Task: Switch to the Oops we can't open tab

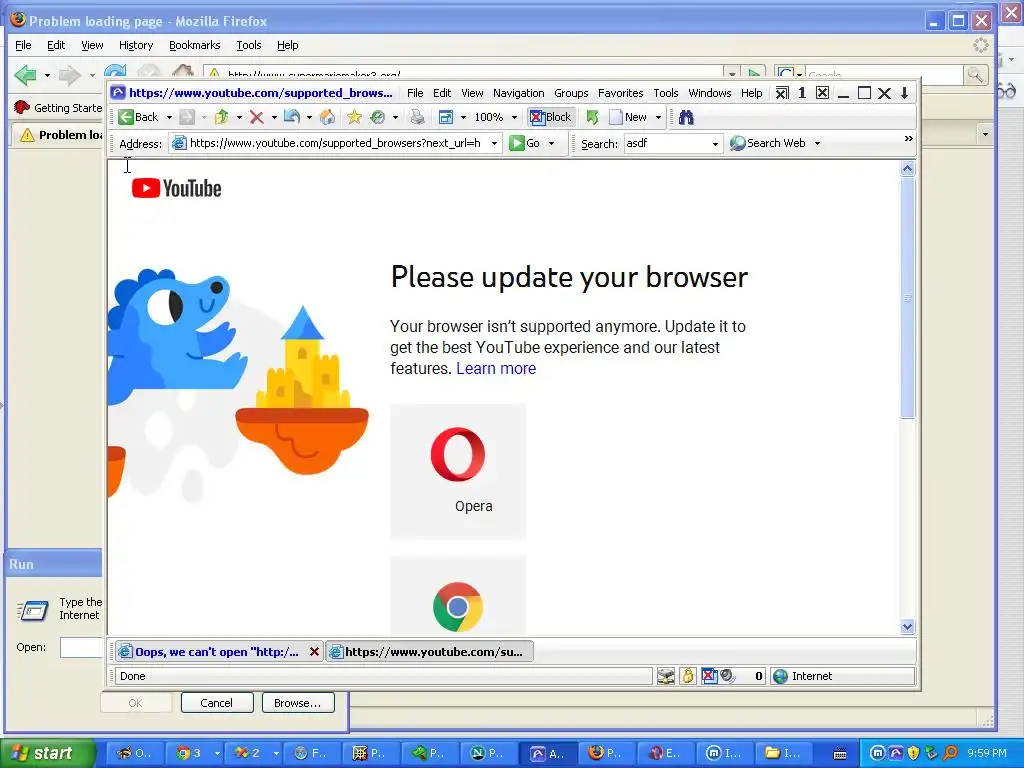Action: pos(216,652)
